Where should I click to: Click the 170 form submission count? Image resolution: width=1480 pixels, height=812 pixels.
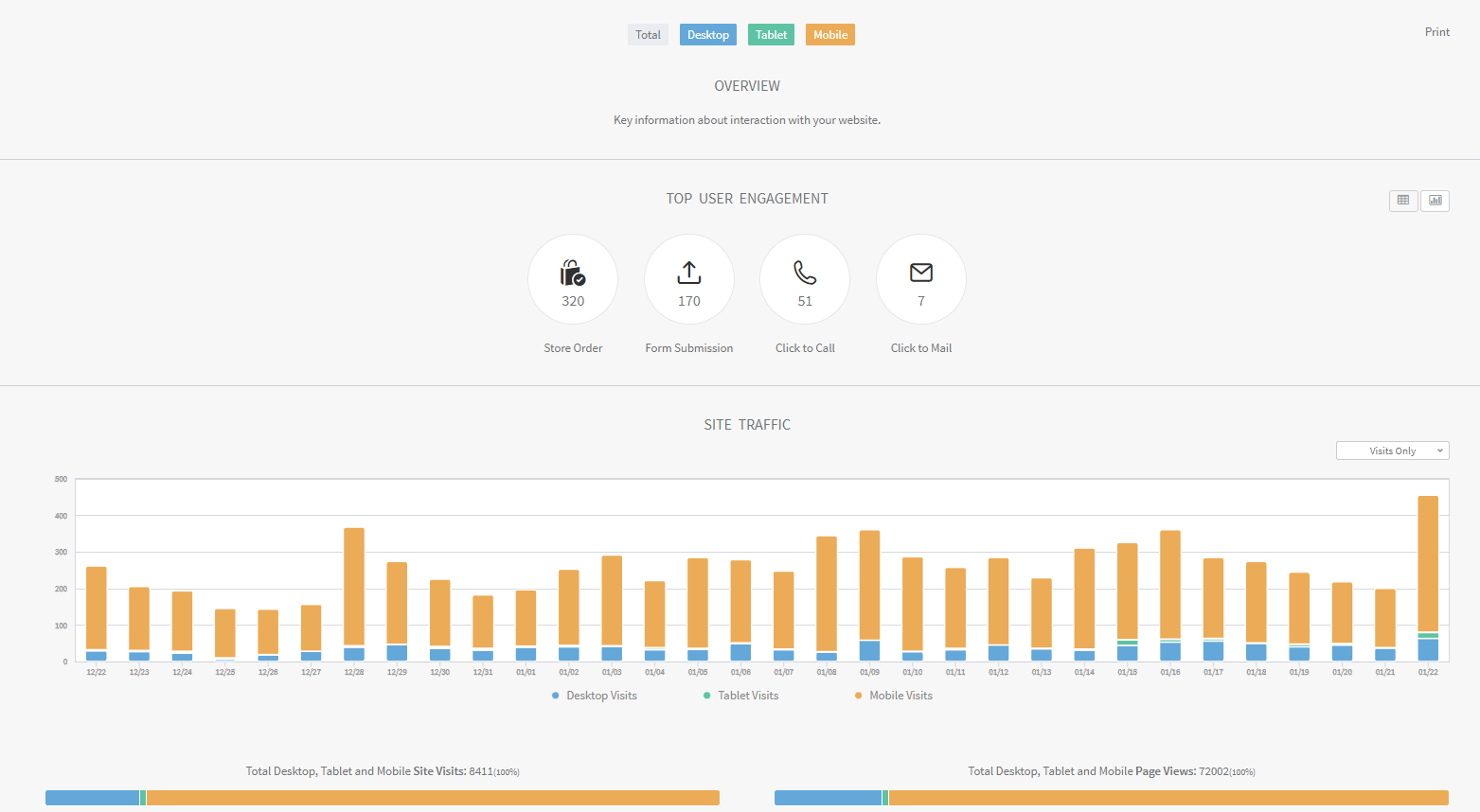tap(689, 301)
